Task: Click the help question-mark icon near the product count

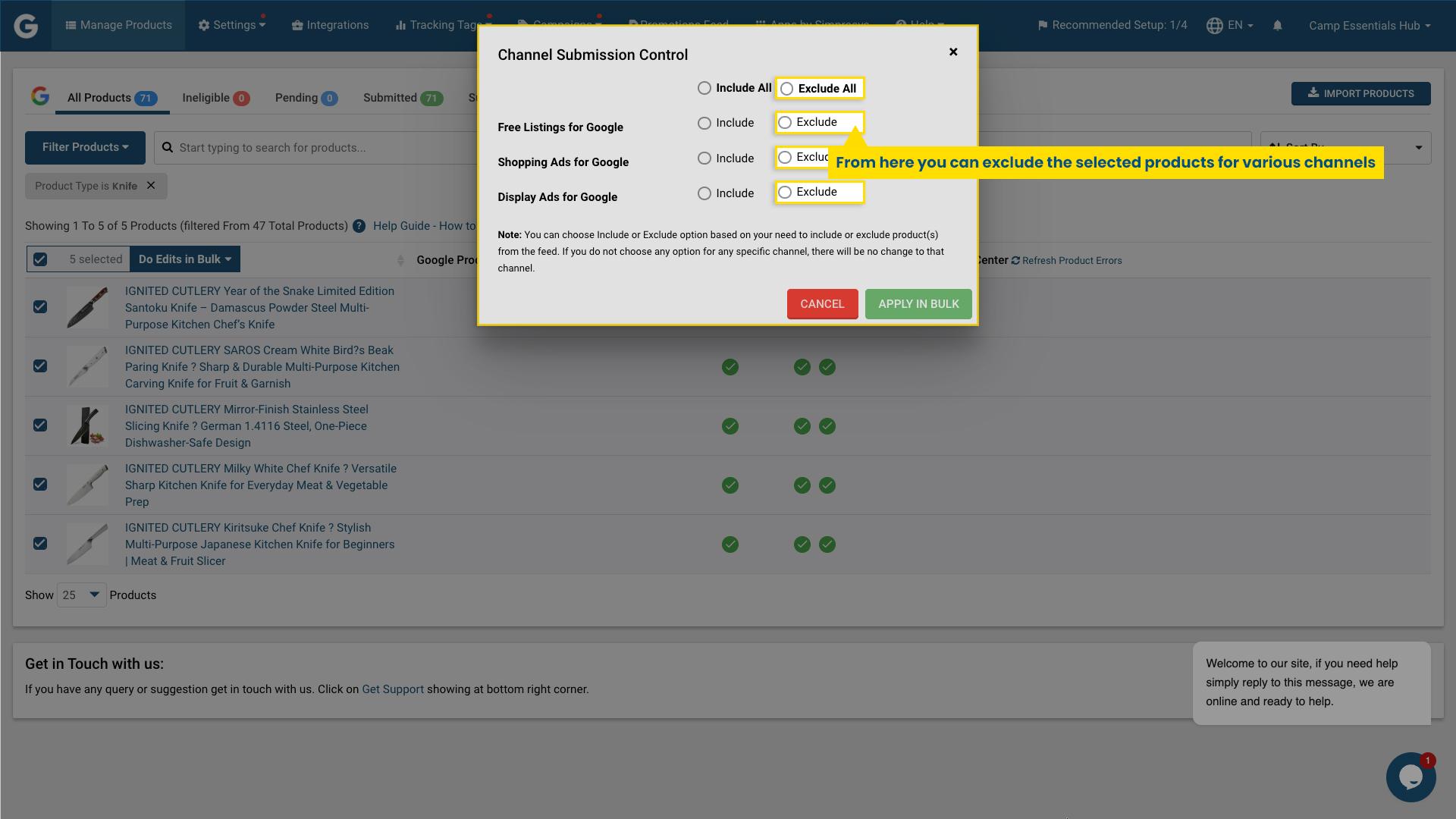Action: (359, 226)
